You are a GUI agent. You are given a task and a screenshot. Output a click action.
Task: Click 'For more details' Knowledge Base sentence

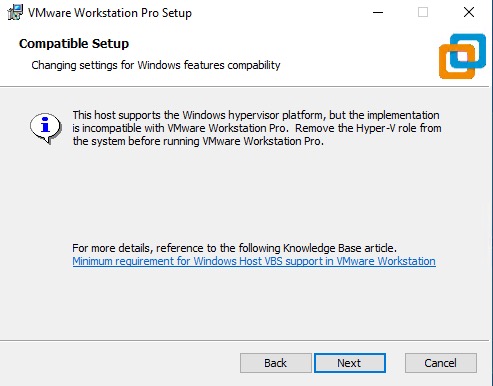pyautogui.click(x=234, y=248)
